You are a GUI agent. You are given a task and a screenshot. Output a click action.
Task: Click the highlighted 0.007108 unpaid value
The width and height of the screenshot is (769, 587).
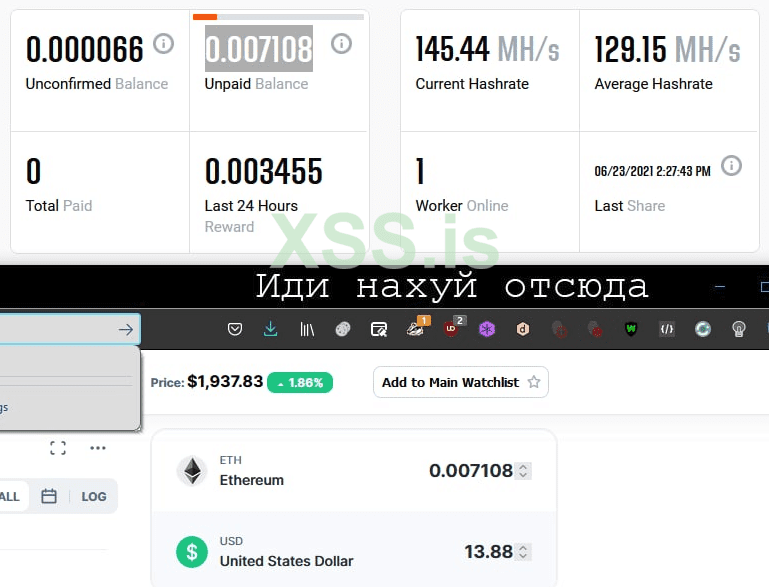(258, 49)
